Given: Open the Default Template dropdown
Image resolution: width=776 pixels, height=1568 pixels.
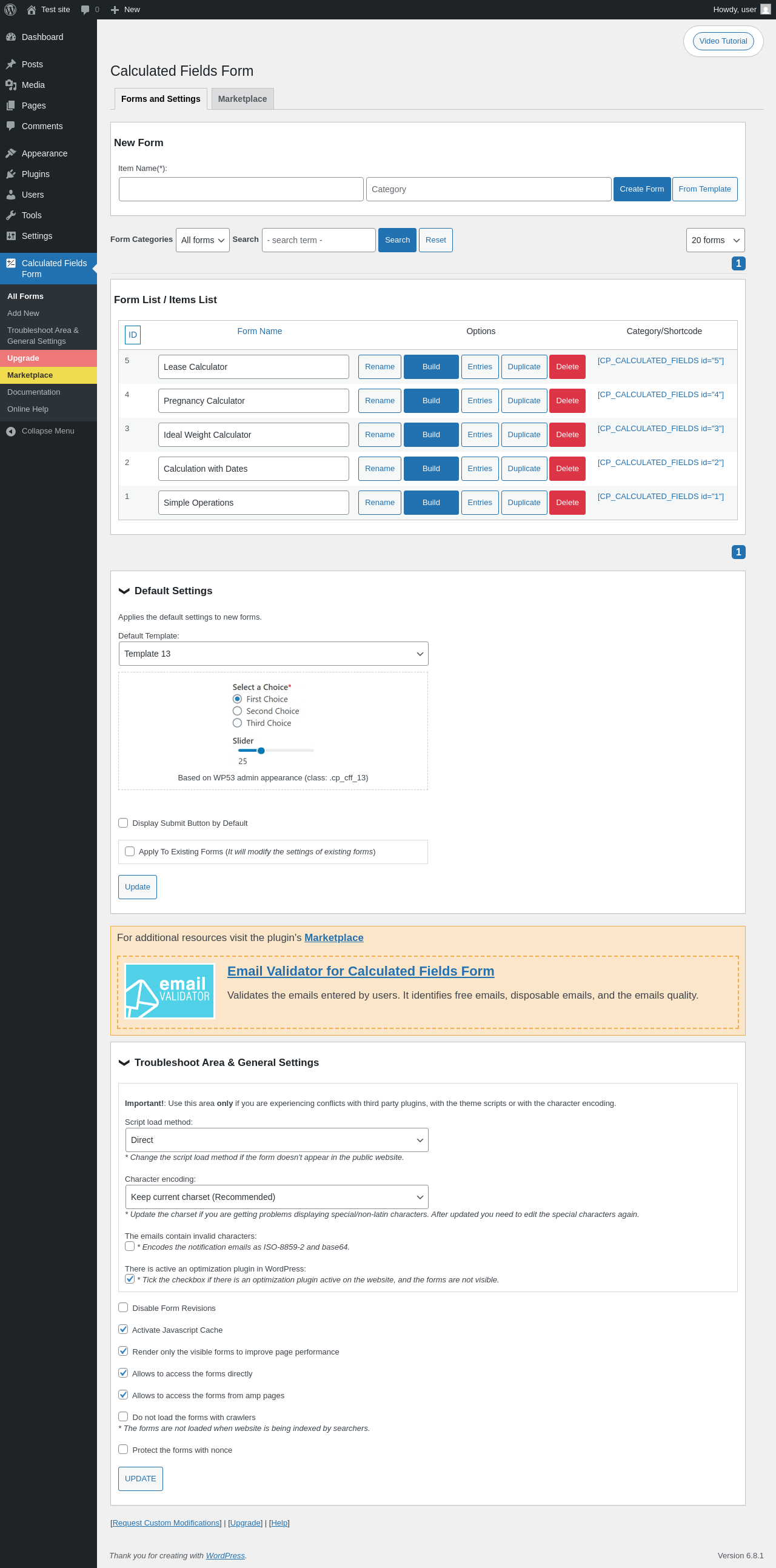Looking at the screenshot, I should pyautogui.click(x=273, y=654).
